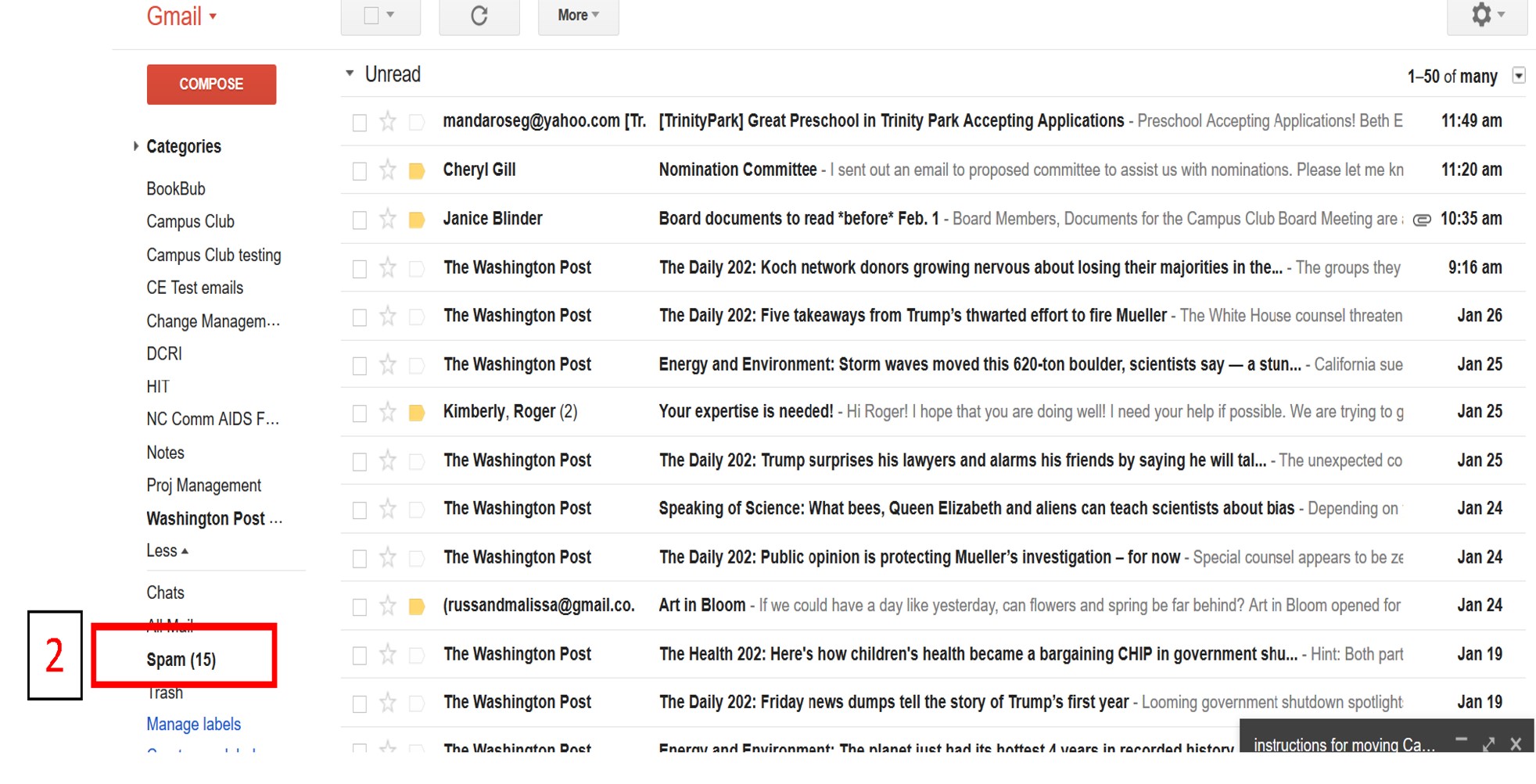The image size is (1536, 784).
Task: Star the Public opinion Mueller email
Action: [388, 558]
